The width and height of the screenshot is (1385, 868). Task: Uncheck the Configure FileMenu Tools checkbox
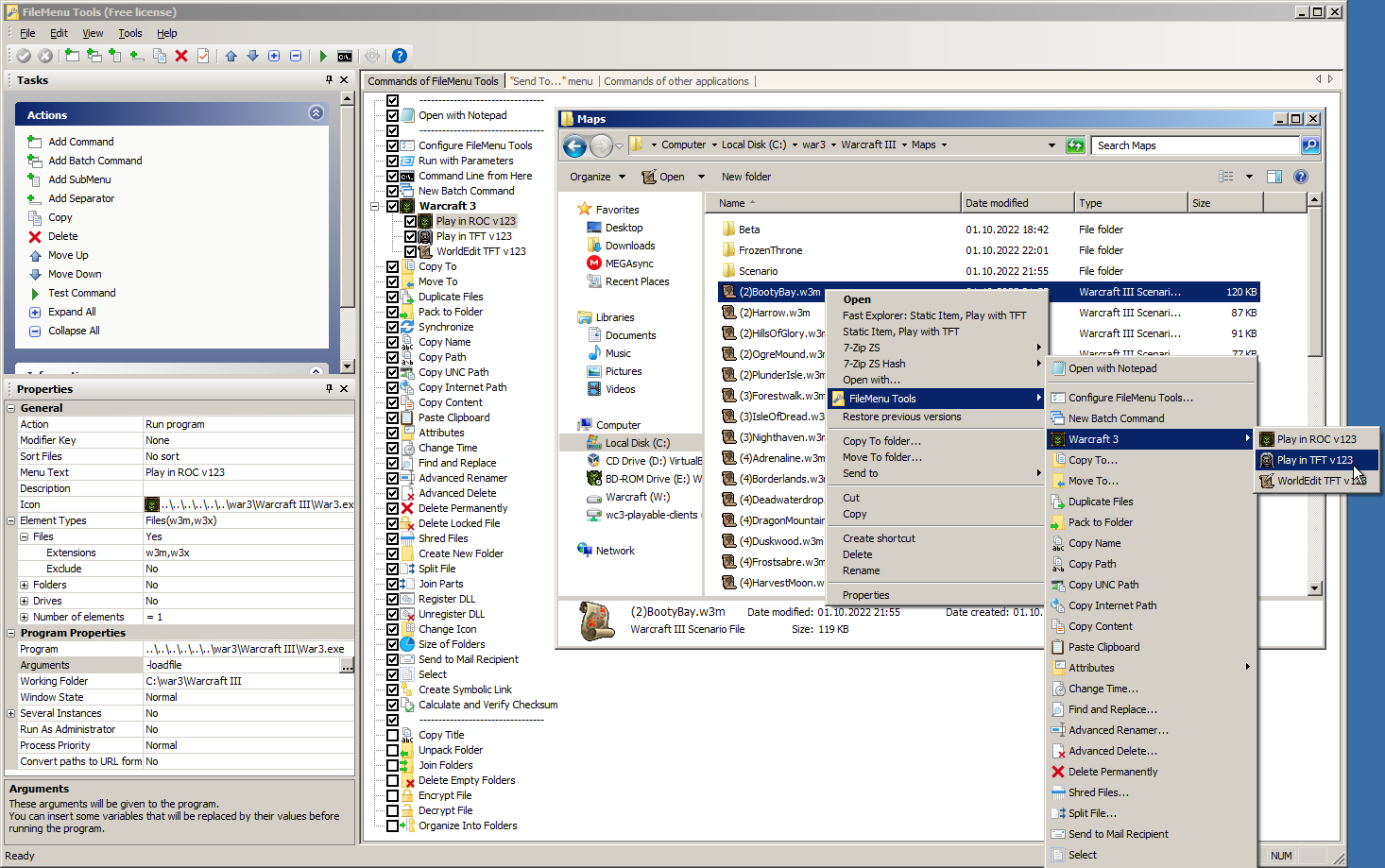click(x=392, y=145)
